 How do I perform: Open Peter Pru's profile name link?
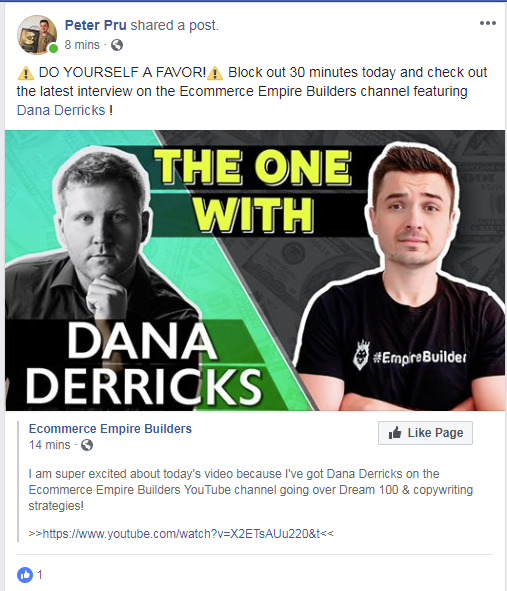[x=95, y=25]
